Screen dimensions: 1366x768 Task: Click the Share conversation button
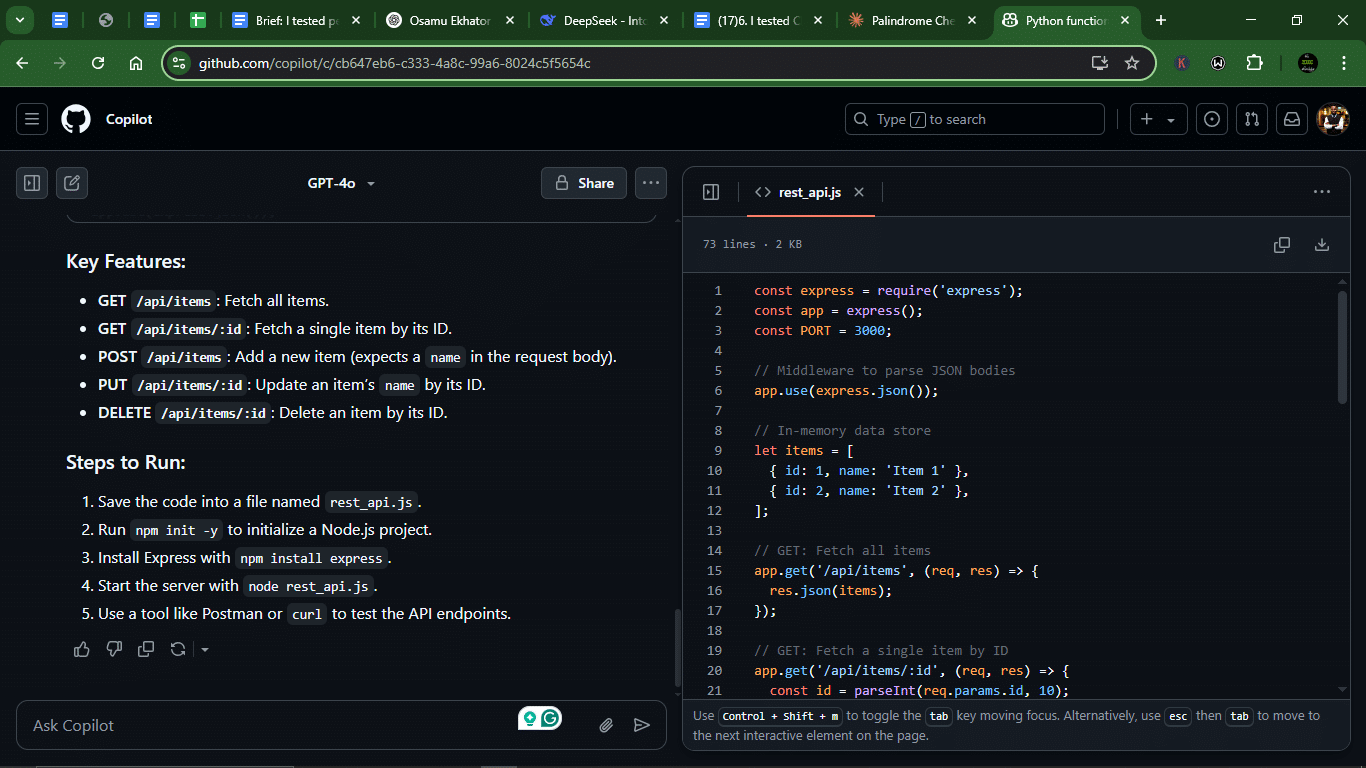(584, 183)
